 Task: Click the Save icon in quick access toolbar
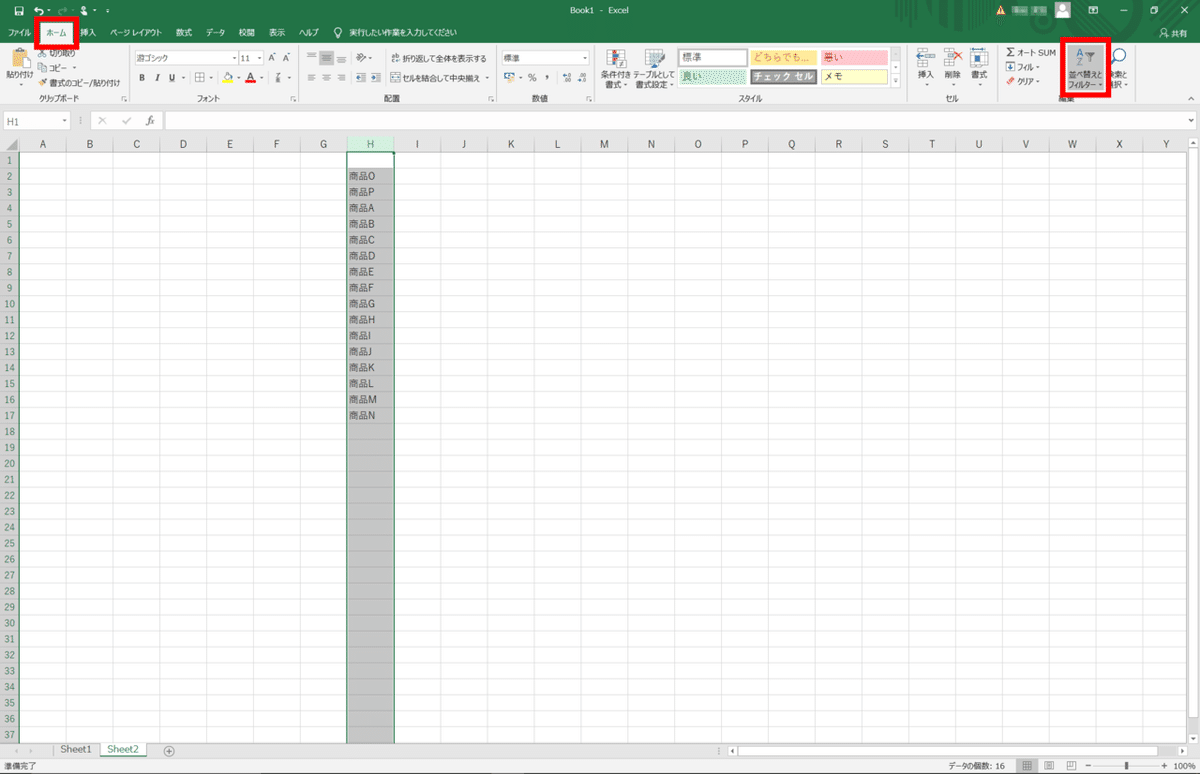[x=18, y=10]
